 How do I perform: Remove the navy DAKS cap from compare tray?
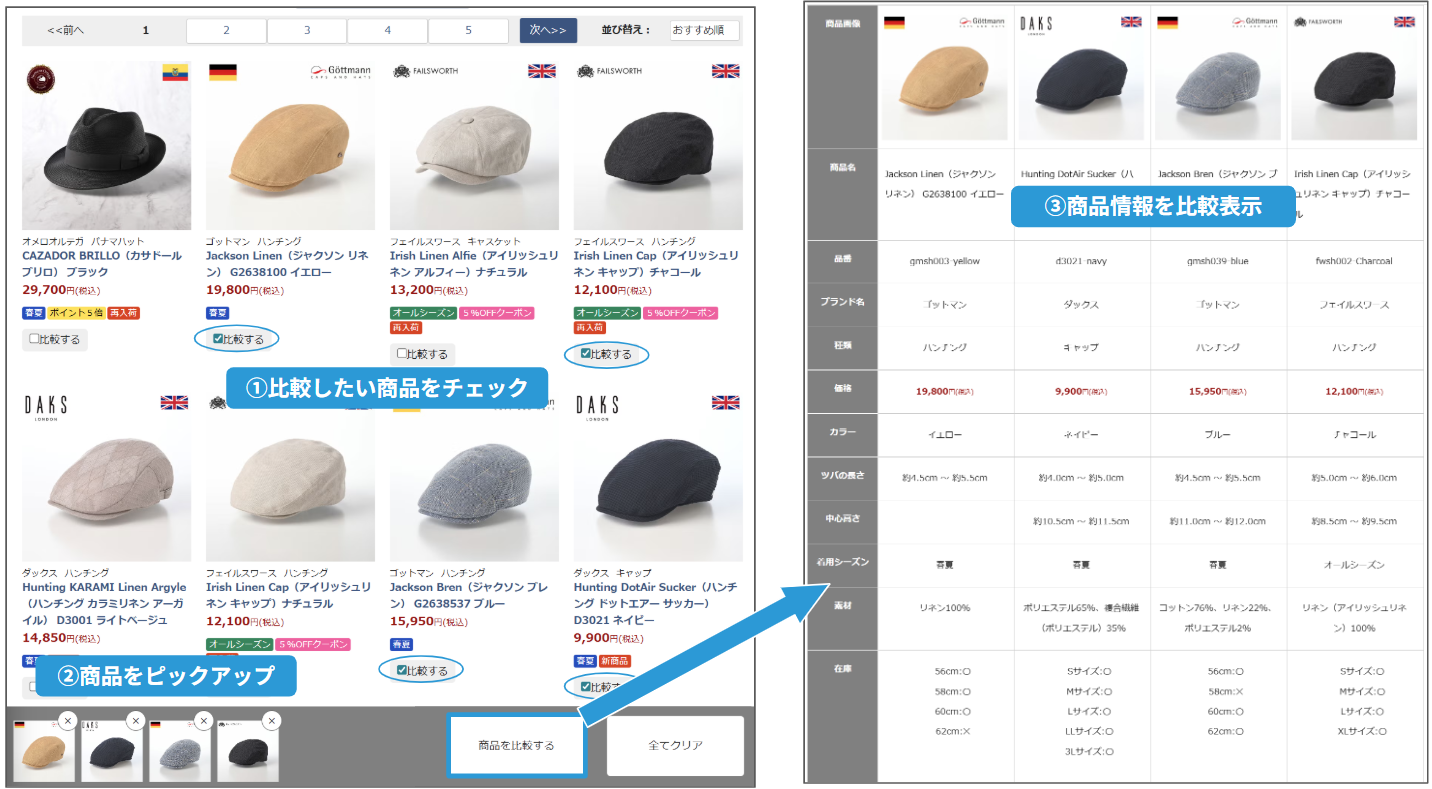coord(135,720)
